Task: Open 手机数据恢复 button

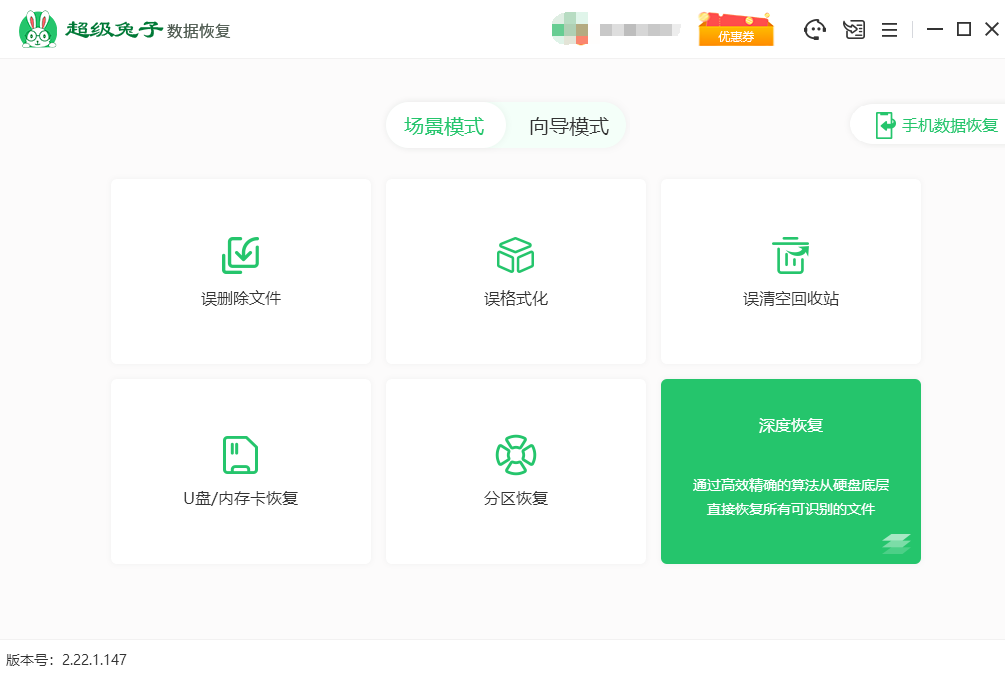Action: (935, 126)
